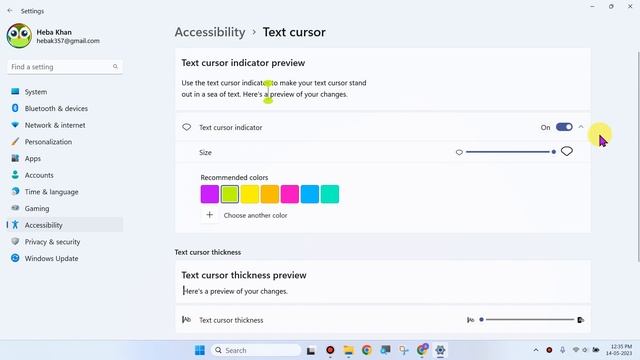Click the Accessibility breadcrumb link
640x360 pixels.
(x=210, y=32)
